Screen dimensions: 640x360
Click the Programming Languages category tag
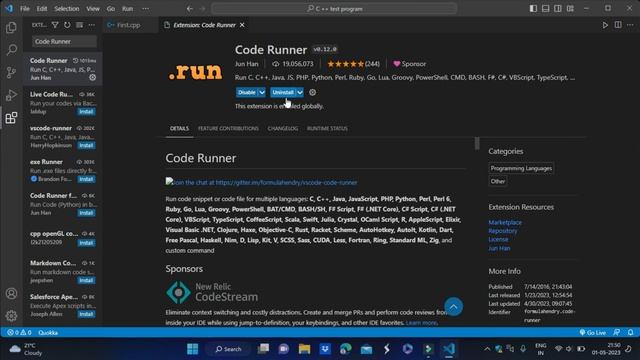pos(521,168)
